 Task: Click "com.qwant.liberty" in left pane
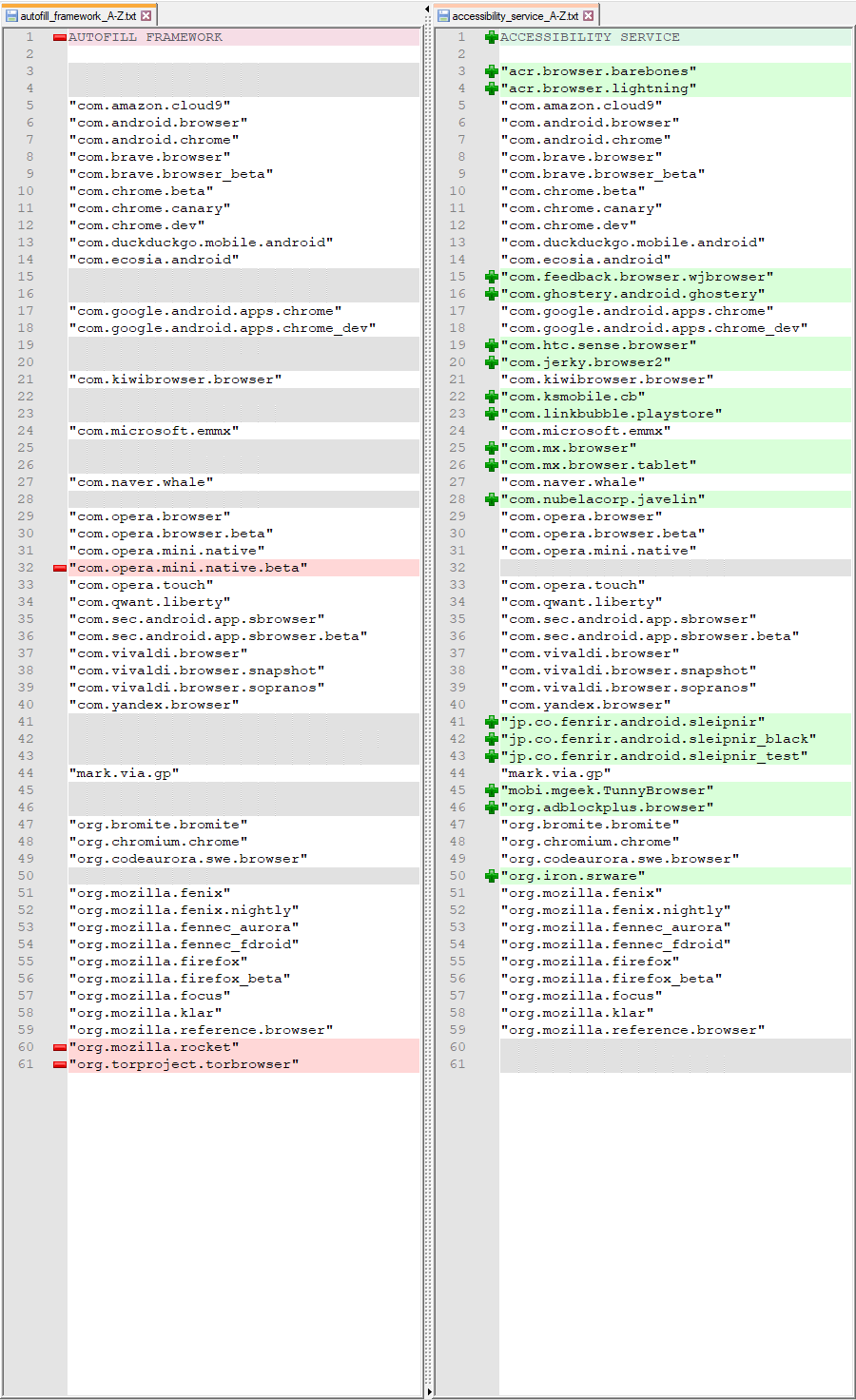(149, 602)
